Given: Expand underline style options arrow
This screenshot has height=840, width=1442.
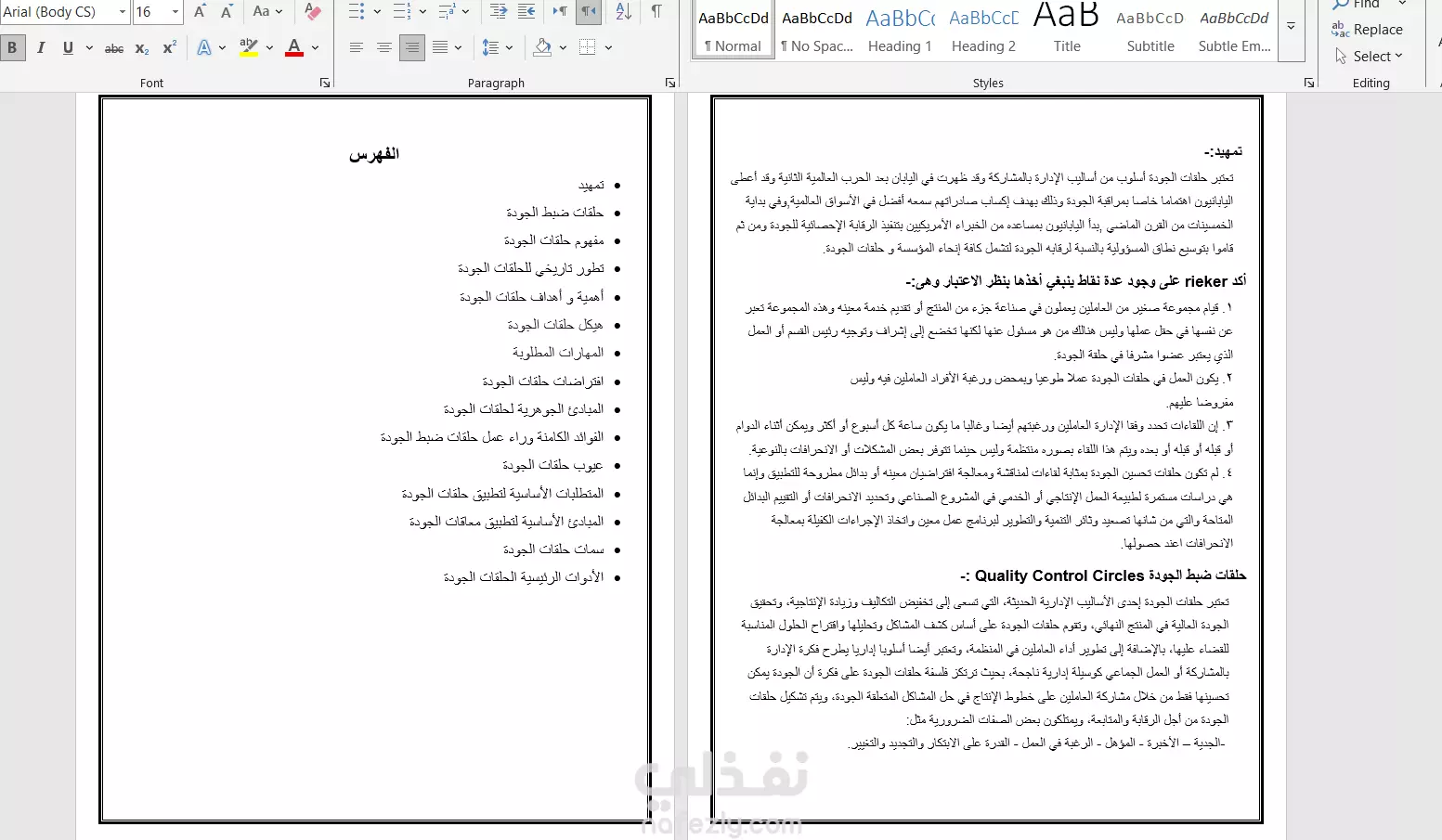Looking at the screenshot, I should coord(89,47).
